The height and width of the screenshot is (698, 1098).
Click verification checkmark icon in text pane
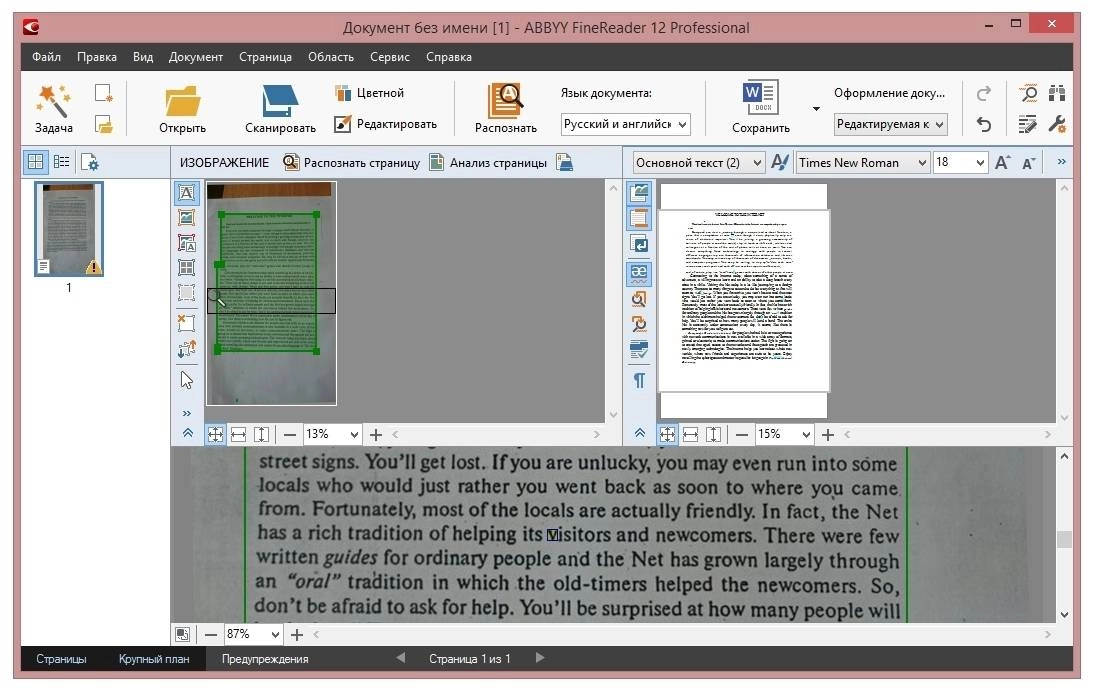point(639,349)
